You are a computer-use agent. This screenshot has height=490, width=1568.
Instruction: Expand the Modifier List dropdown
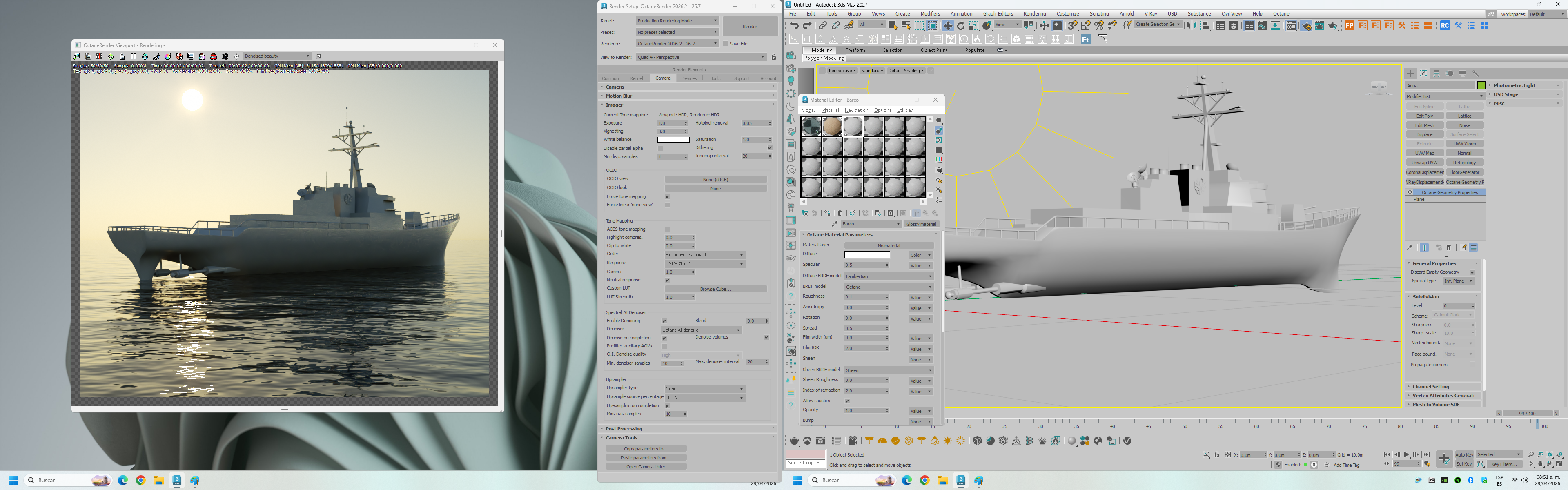pyautogui.click(x=1444, y=96)
